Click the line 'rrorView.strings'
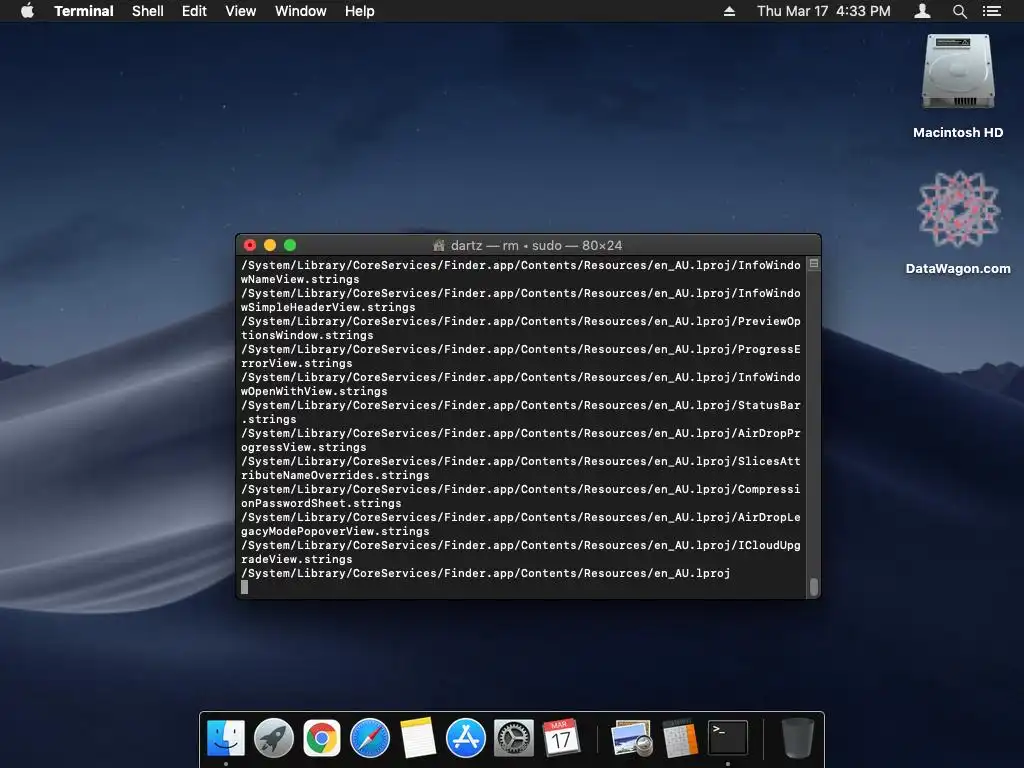 click(296, 363)
